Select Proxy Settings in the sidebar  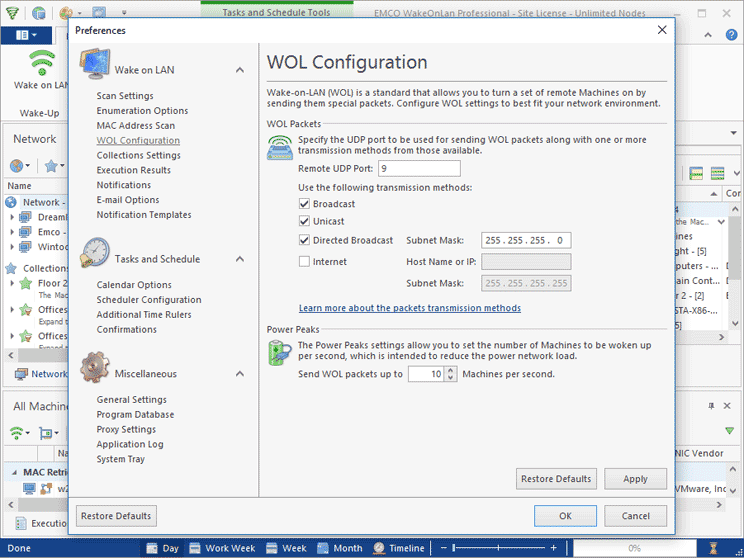[126, 430]
